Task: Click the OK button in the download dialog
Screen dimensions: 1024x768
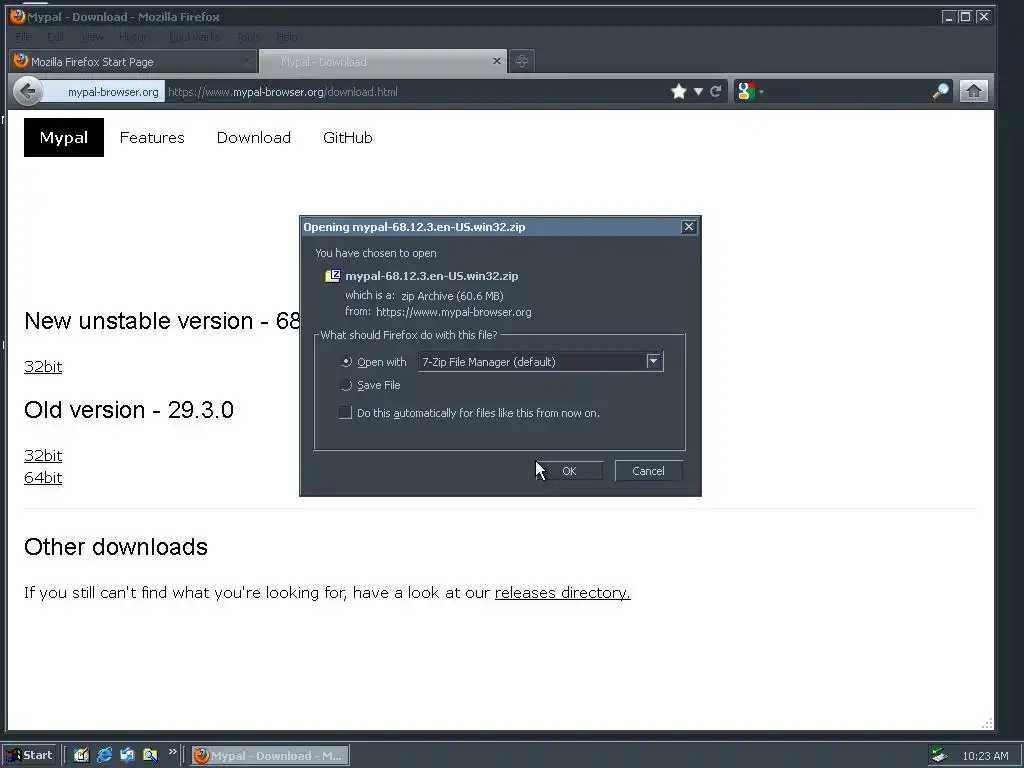Action: click(569, 471)
